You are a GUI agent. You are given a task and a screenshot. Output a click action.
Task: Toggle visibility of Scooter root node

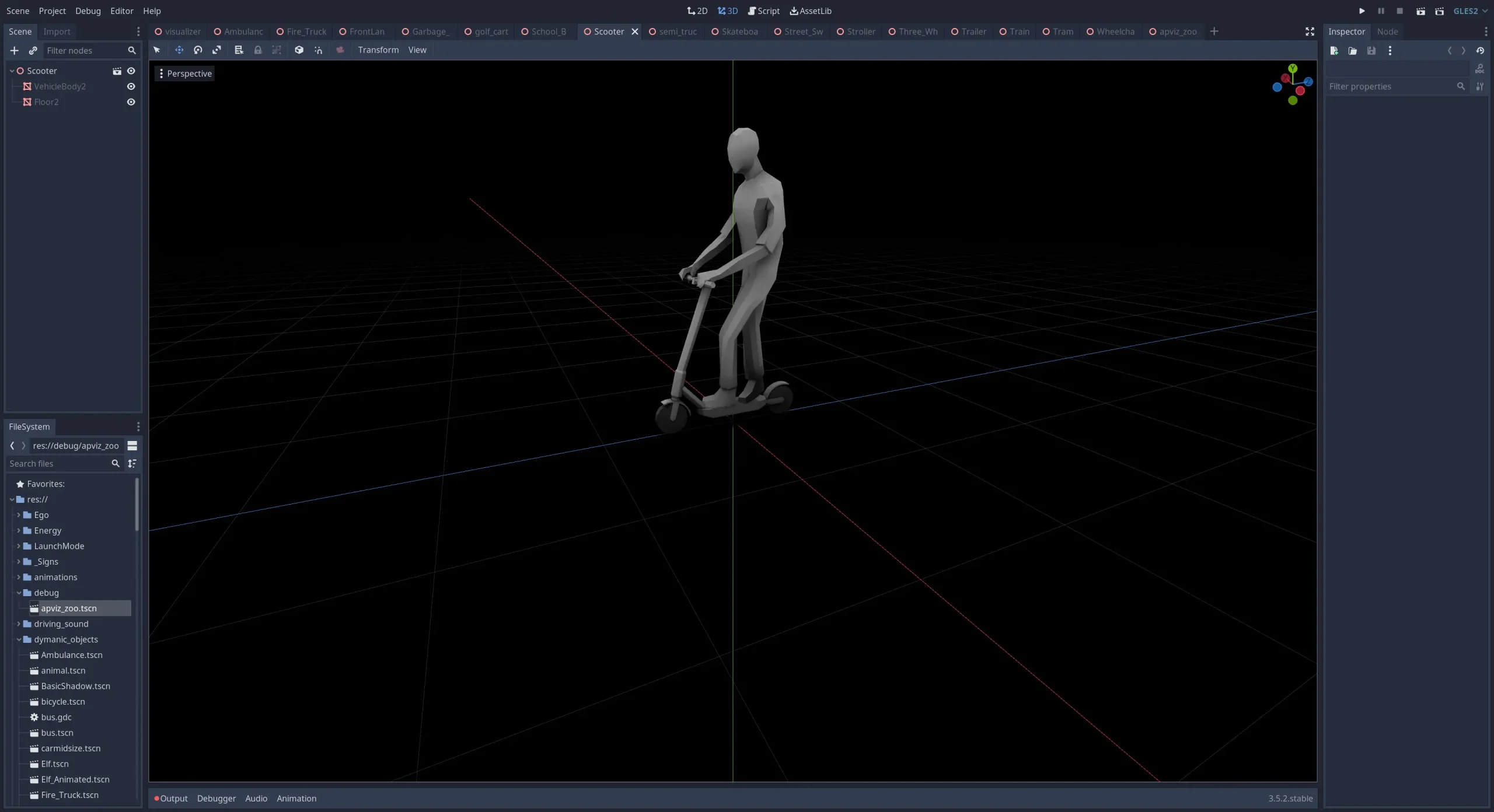(131, 71)
